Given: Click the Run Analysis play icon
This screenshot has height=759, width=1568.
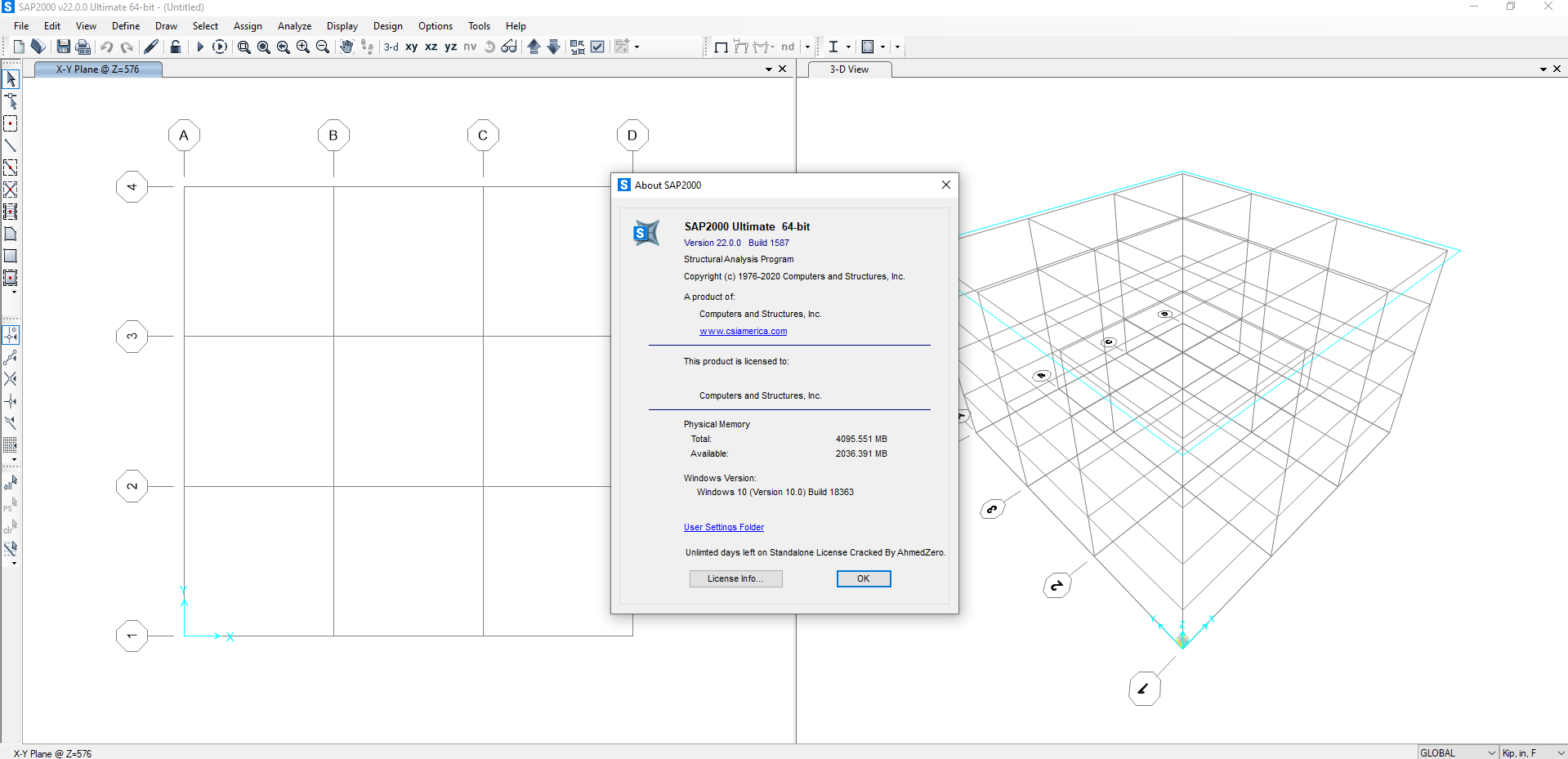Looking at the screenshot, I should click(199, 47).
